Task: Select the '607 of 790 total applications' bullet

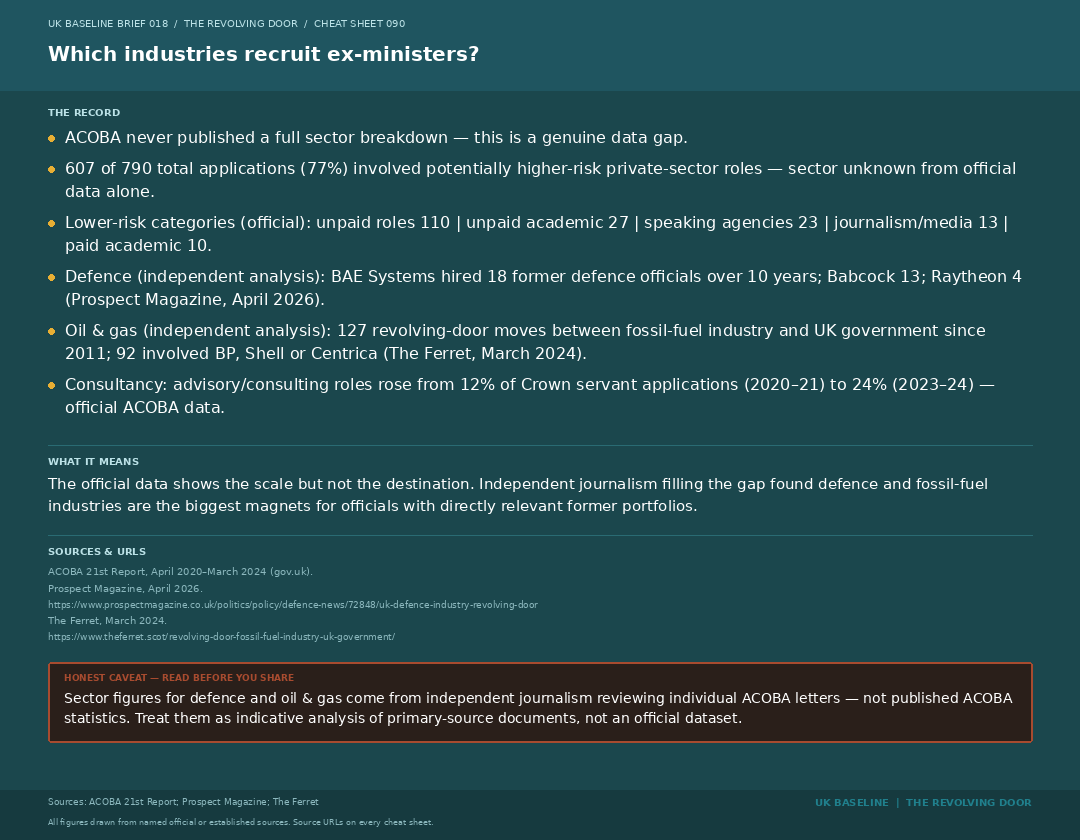Action: (x=541, y=180)
